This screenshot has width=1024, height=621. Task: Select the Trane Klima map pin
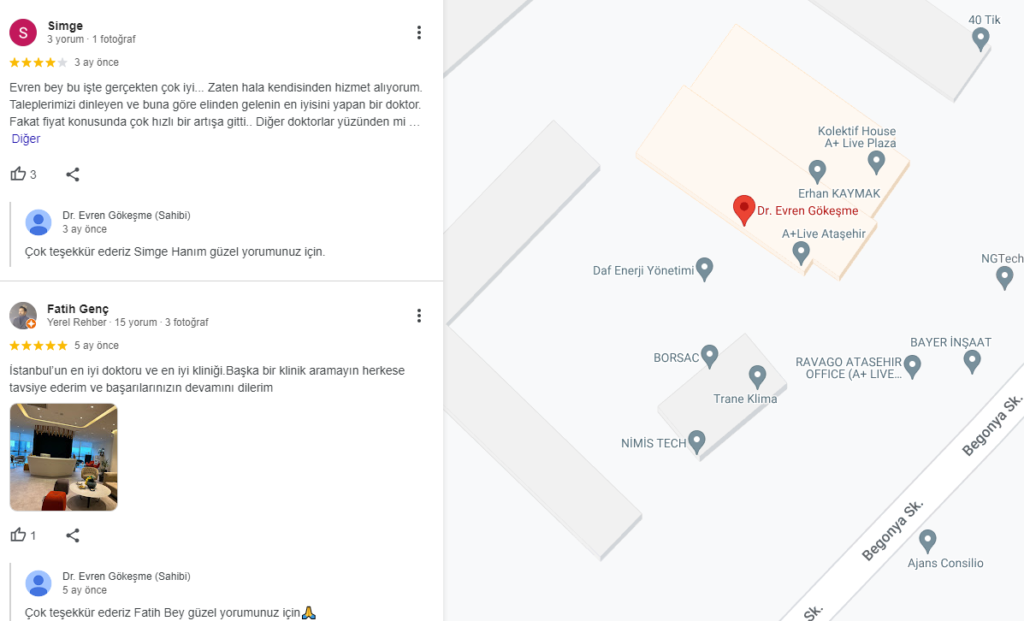pyautogui.click(x=757, y=377)
